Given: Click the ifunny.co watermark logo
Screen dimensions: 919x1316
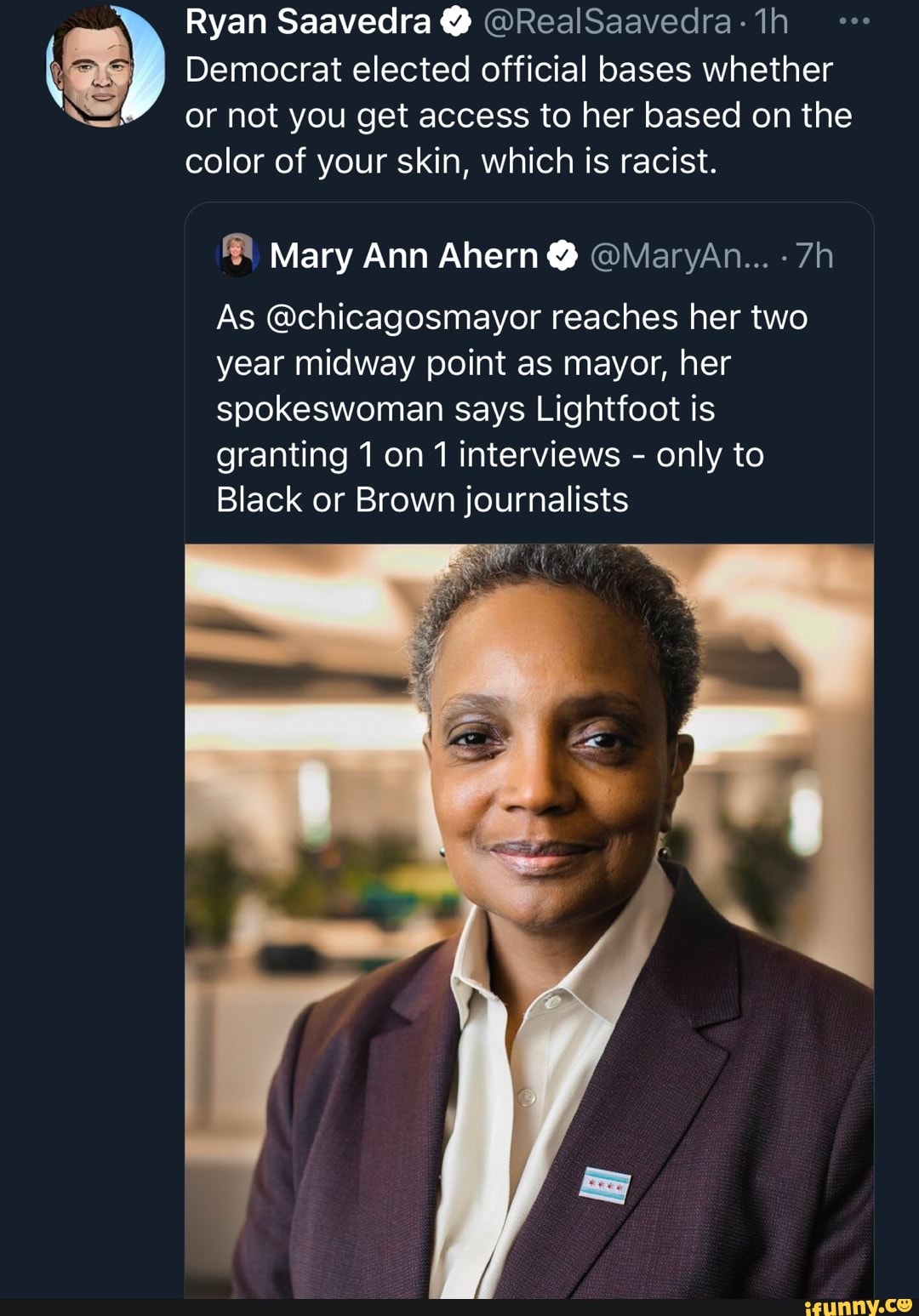Looking at the screenshot, I should point(858,1305).
